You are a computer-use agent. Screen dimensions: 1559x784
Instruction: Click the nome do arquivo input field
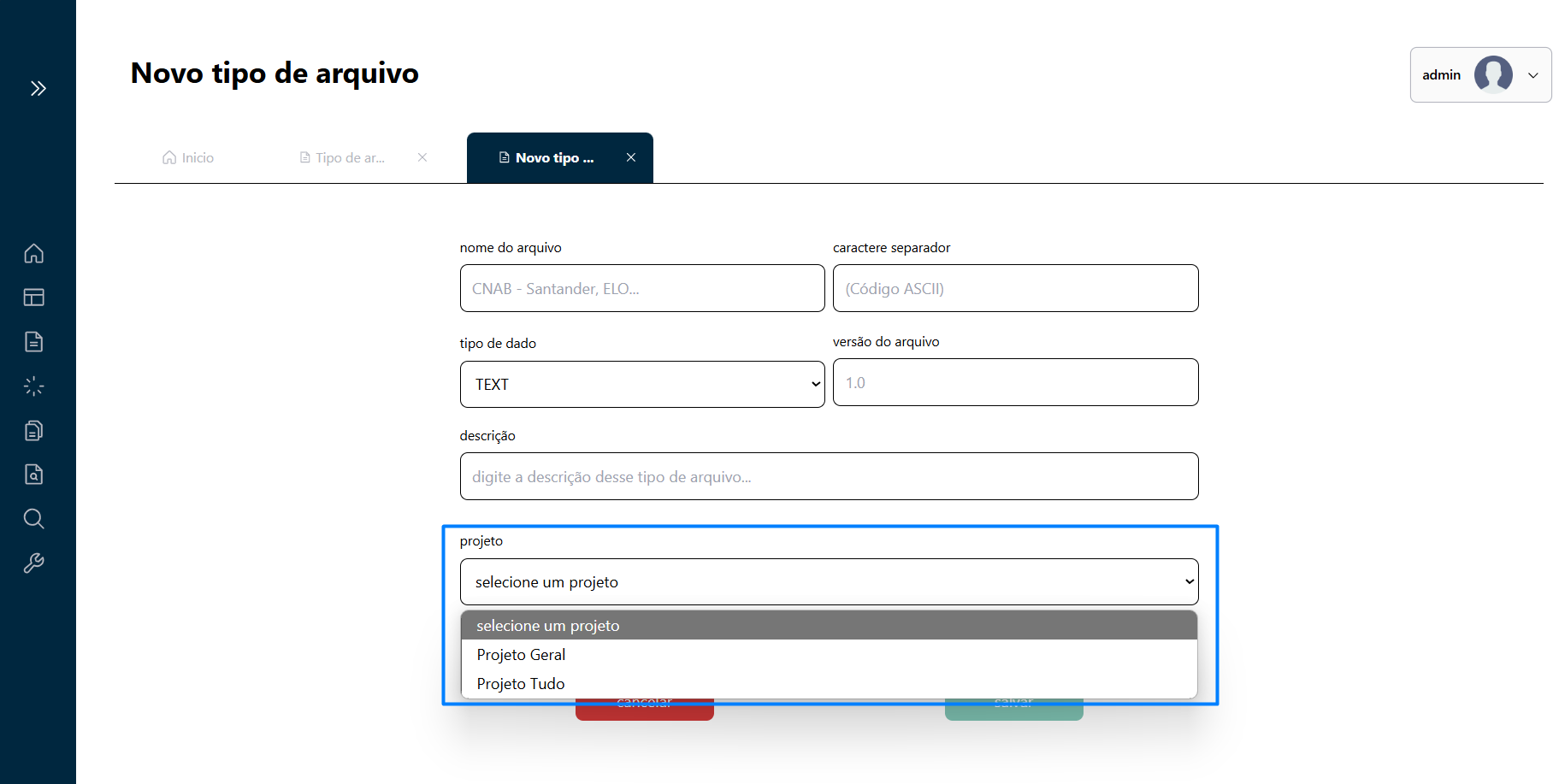point(641,289)
